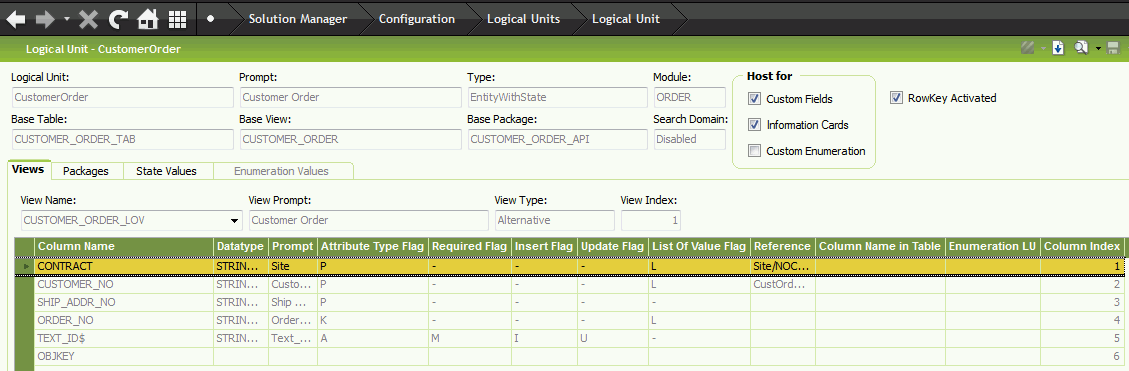Select the ORDER_NO row in the table
This screenshot has height=371, width=1129.
click(569, 320)
